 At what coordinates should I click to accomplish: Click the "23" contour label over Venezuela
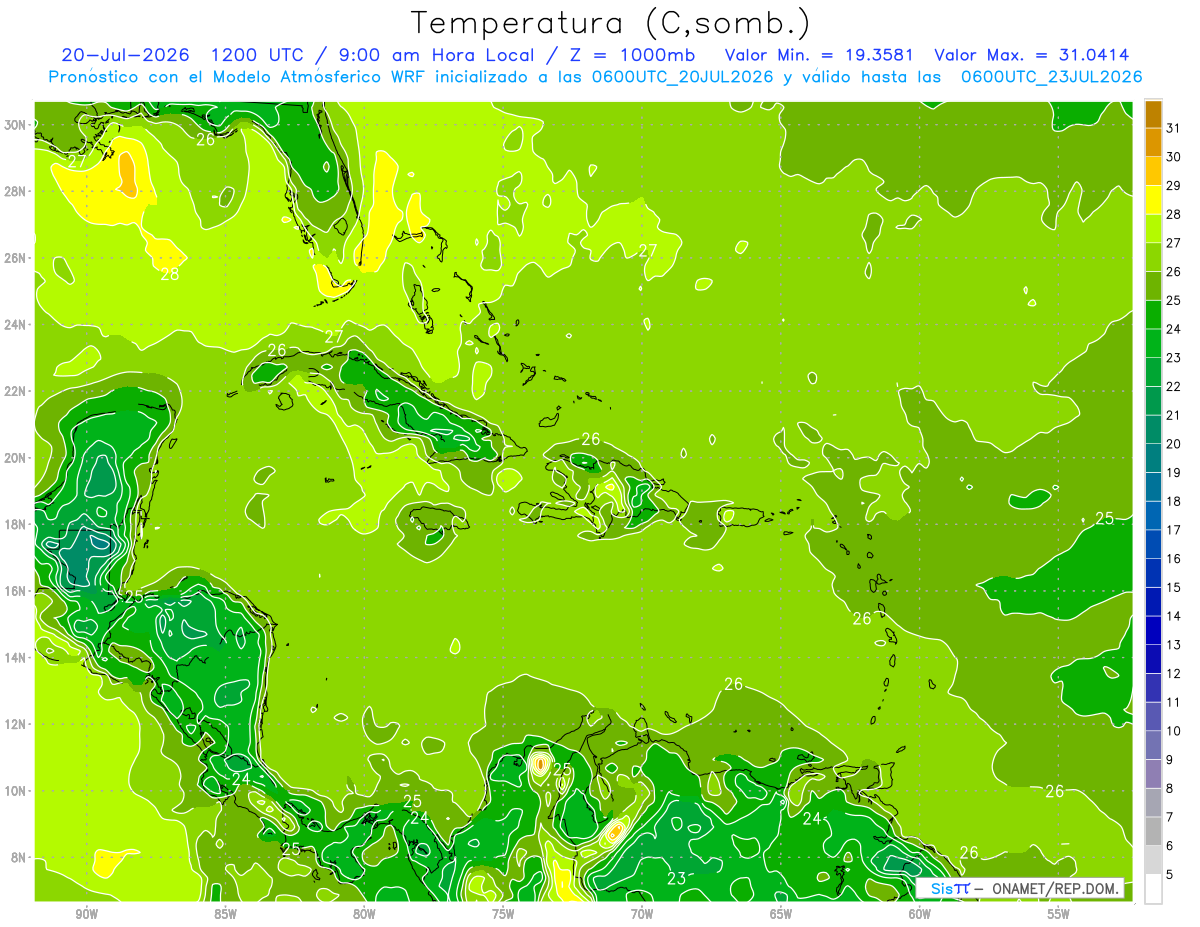[x=677, y=879]
